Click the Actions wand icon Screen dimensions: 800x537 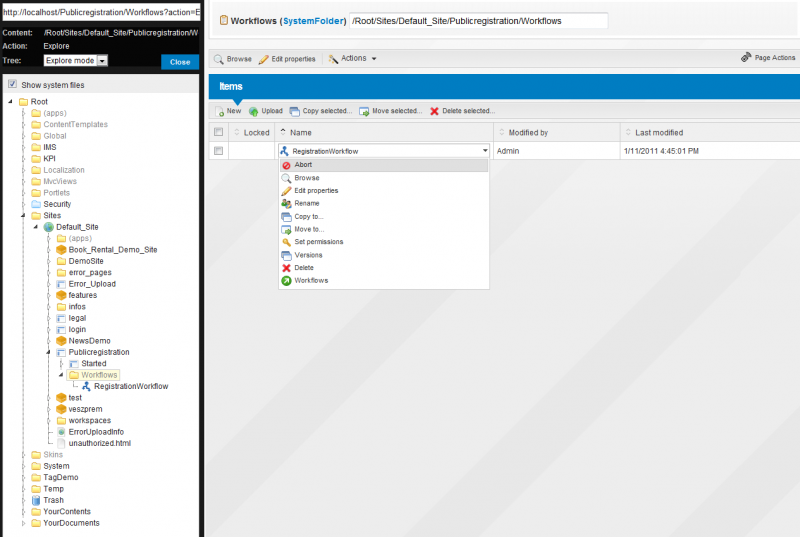pyautogui.click(x=333, y=59)
